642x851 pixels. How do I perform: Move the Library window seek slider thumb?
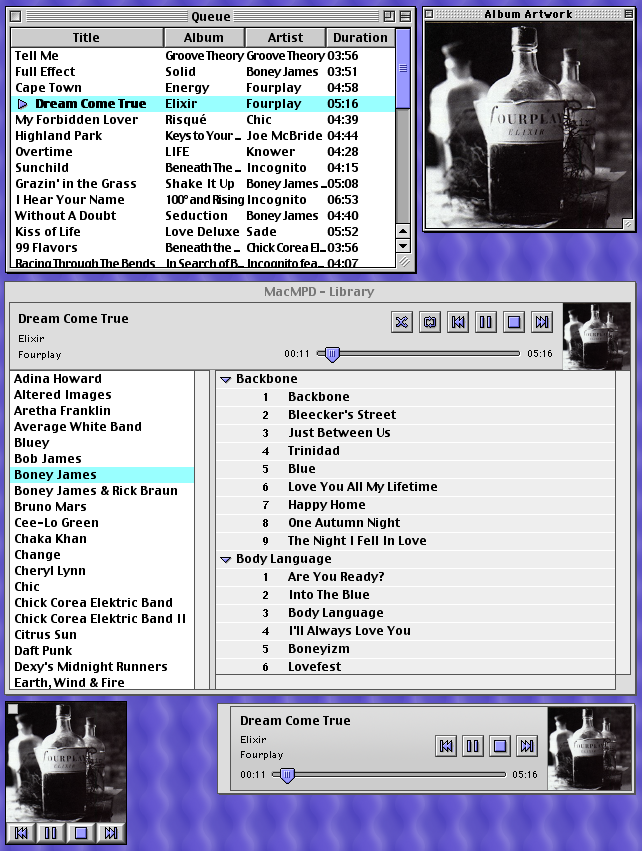tap(332, 354)
